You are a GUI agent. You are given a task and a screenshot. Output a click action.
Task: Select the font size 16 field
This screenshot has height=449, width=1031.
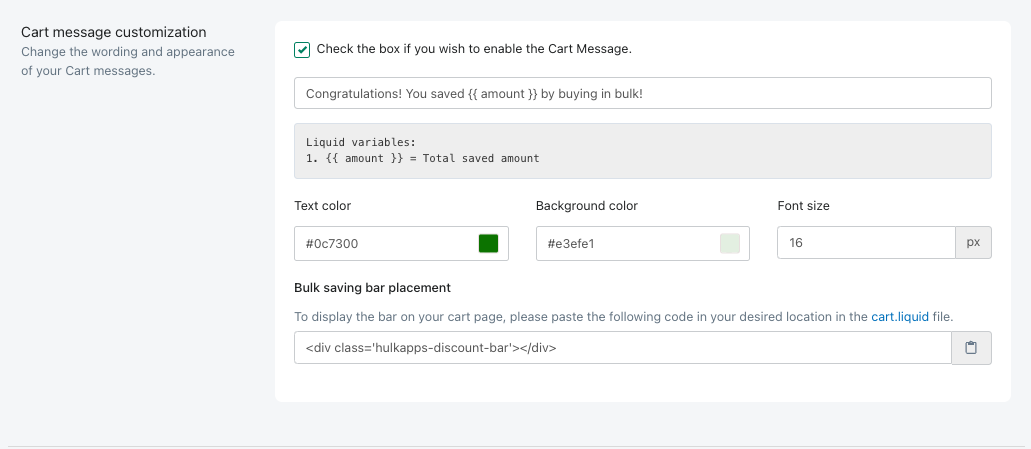coord(866,243)
